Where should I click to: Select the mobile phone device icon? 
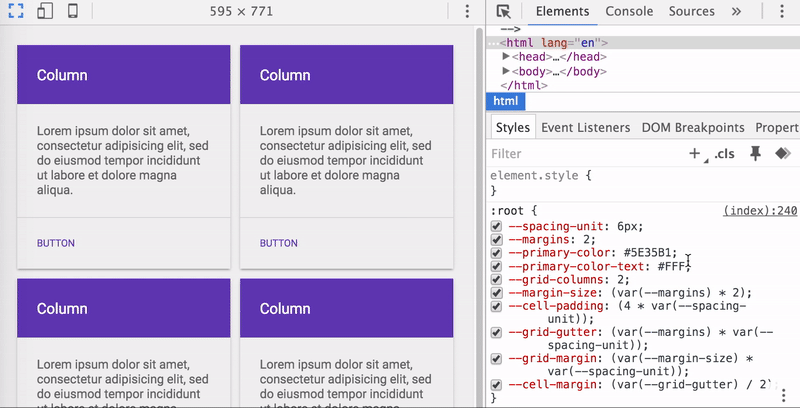coord(73,11)
